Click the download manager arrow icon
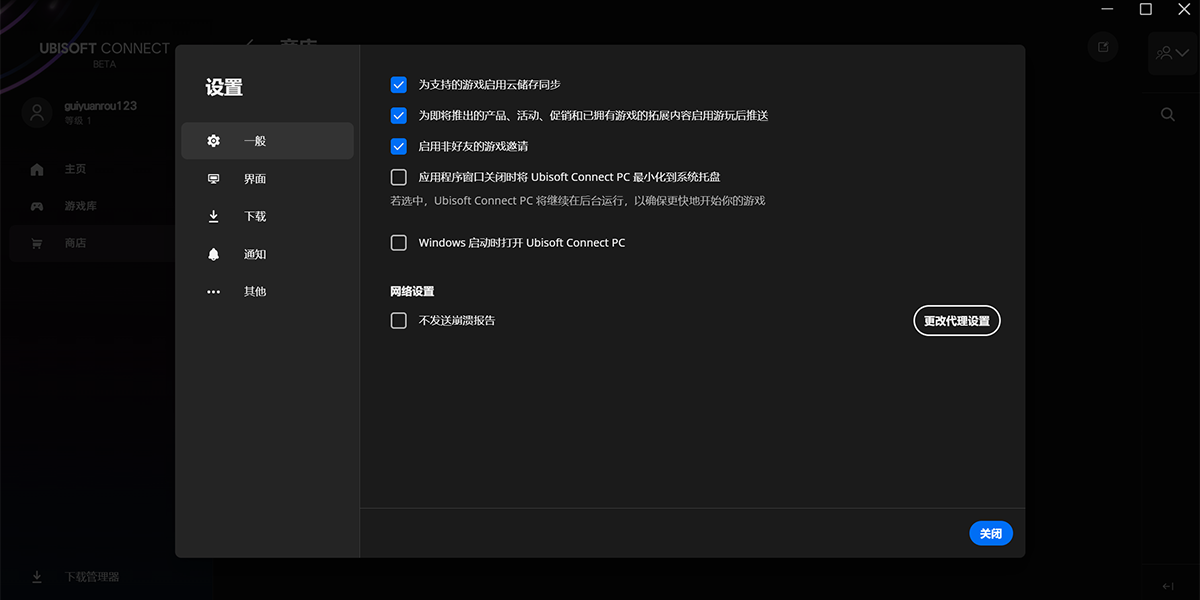This screenshot has width=1200, height=600. 37,577
